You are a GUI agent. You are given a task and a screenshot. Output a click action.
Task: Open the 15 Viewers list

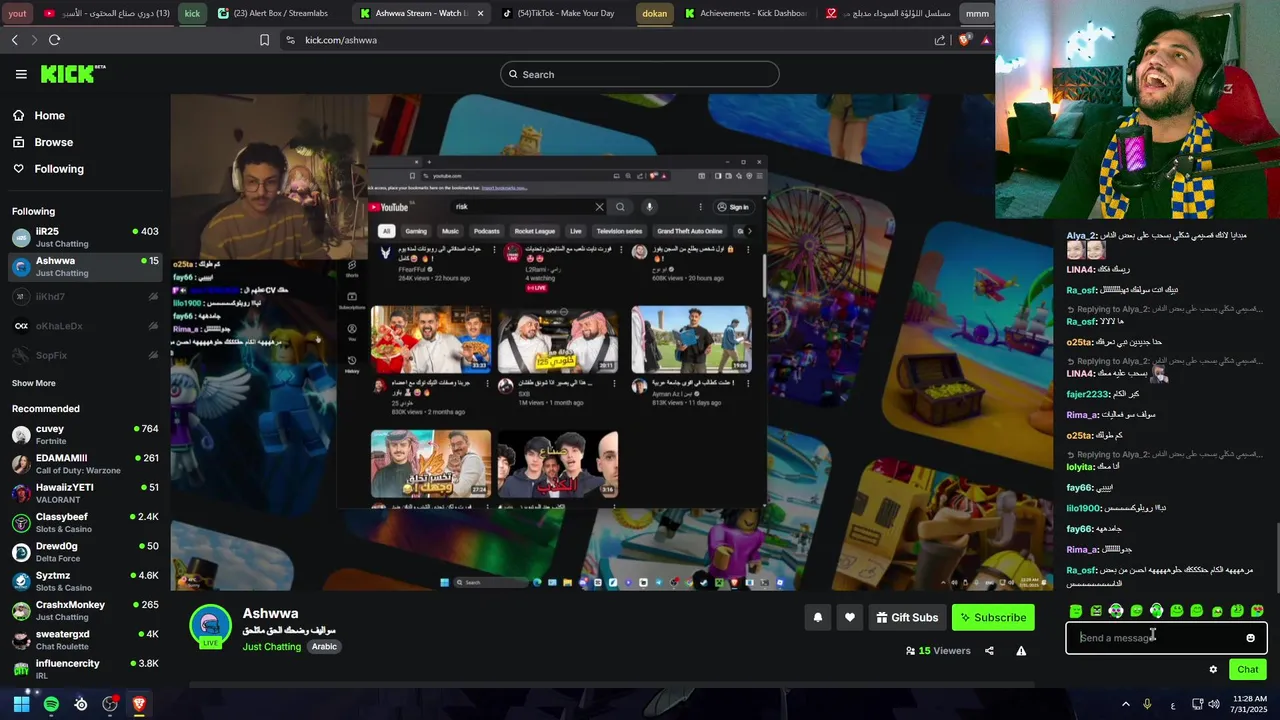click(938, 651)
